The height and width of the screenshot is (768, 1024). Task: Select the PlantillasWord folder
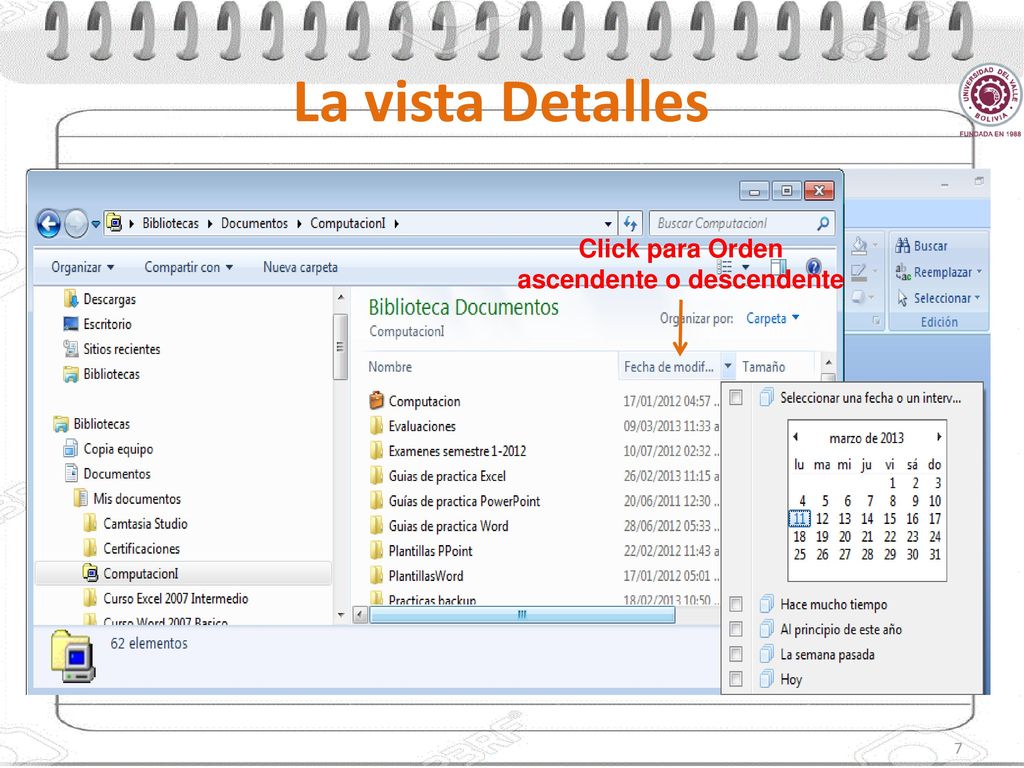(426, 576)
